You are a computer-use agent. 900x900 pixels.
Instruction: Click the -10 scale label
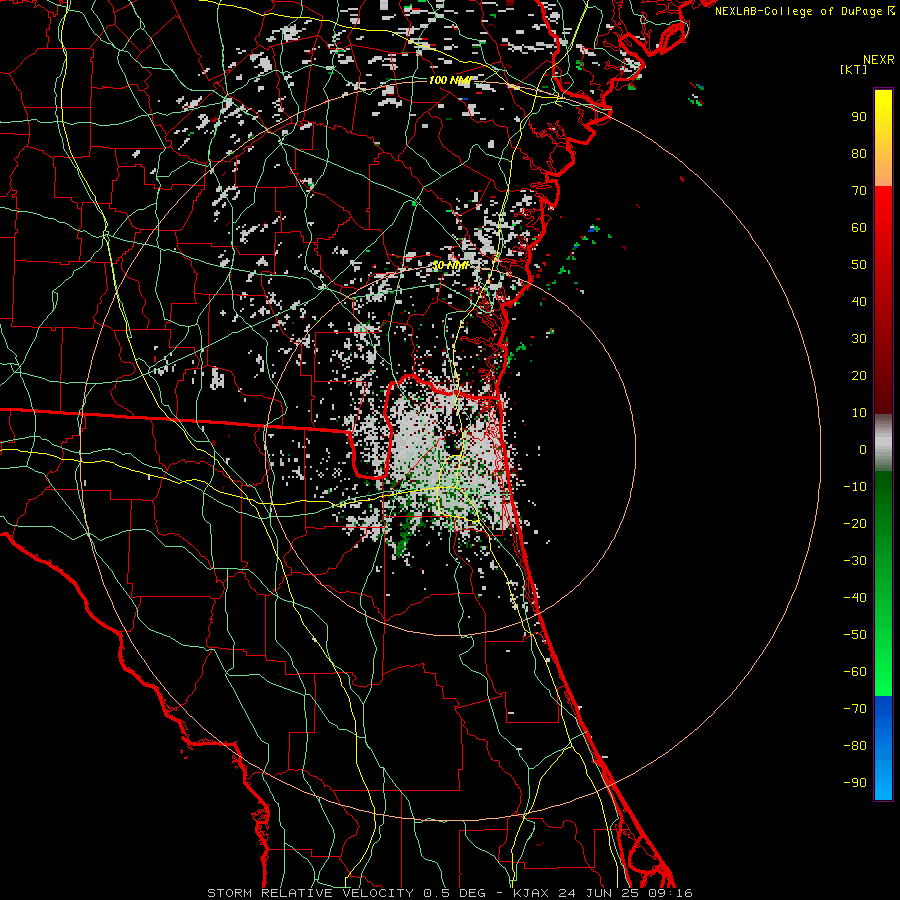pyautogui.click(x=855, y=487)
